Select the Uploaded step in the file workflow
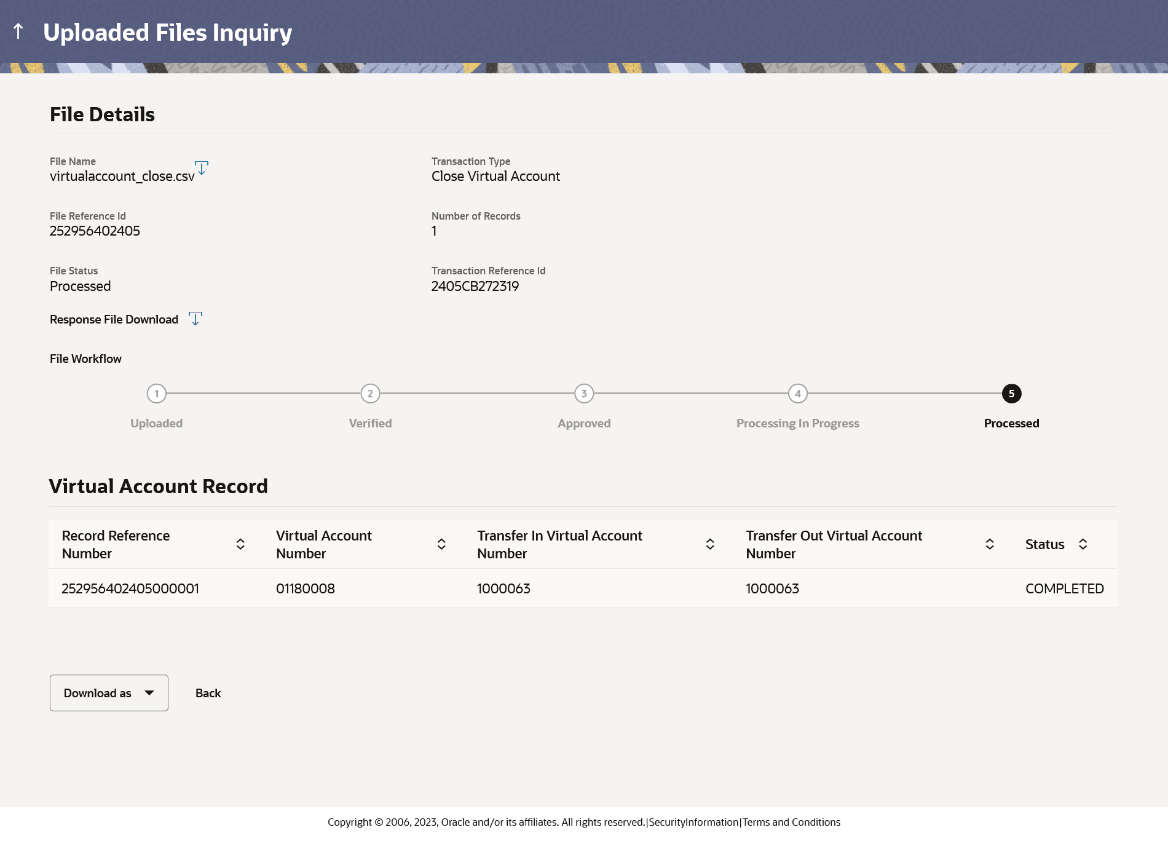This screenshot has width=1168, height=854. [156, 393]
